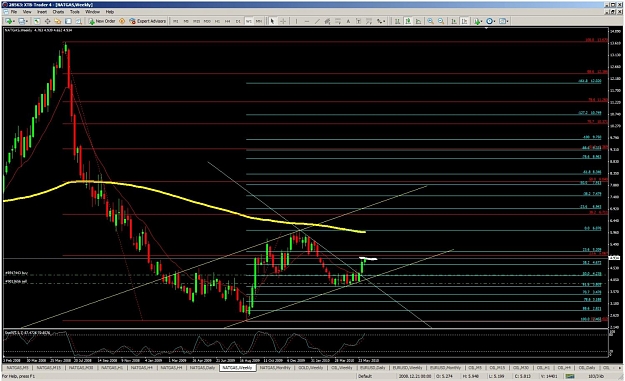The image size is (625, 381).
Task: Pick the trendline drawing tool
Action: click(317, 21)
